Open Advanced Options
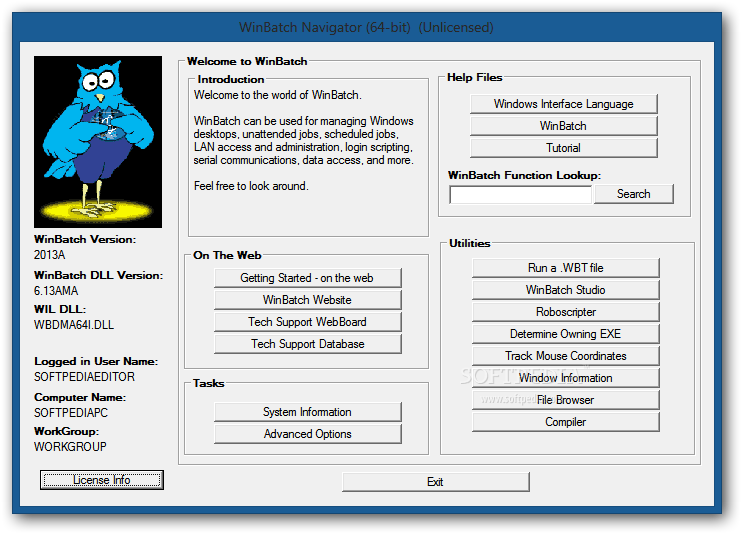 coord(308,434)
